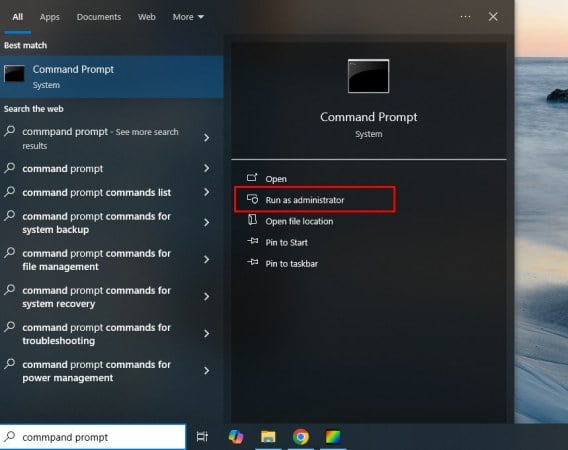Close the search panel with X
Viewport: 568px width, 450px height.
(x=493, y=17)
